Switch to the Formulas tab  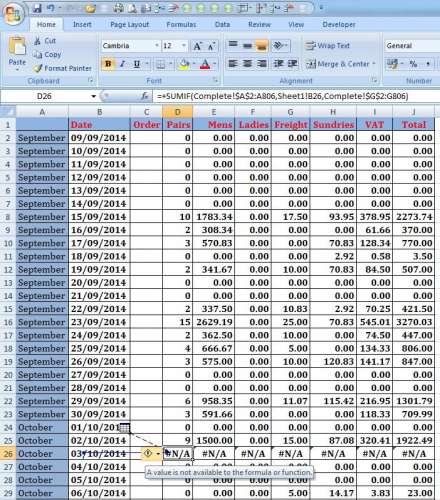pyautogui.click(x=181, y=24)
